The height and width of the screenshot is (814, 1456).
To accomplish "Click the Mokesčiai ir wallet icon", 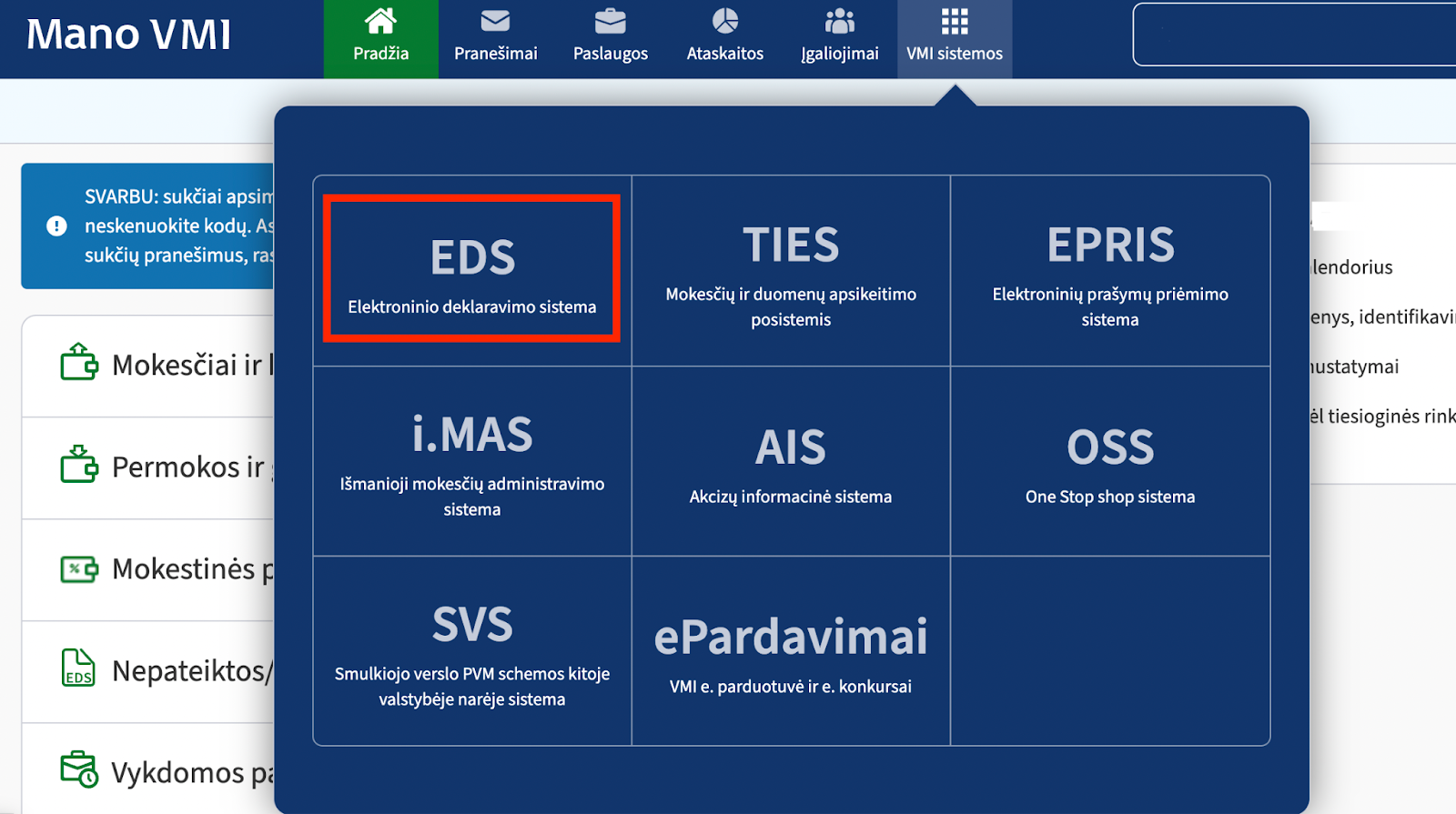I will 79,363.
